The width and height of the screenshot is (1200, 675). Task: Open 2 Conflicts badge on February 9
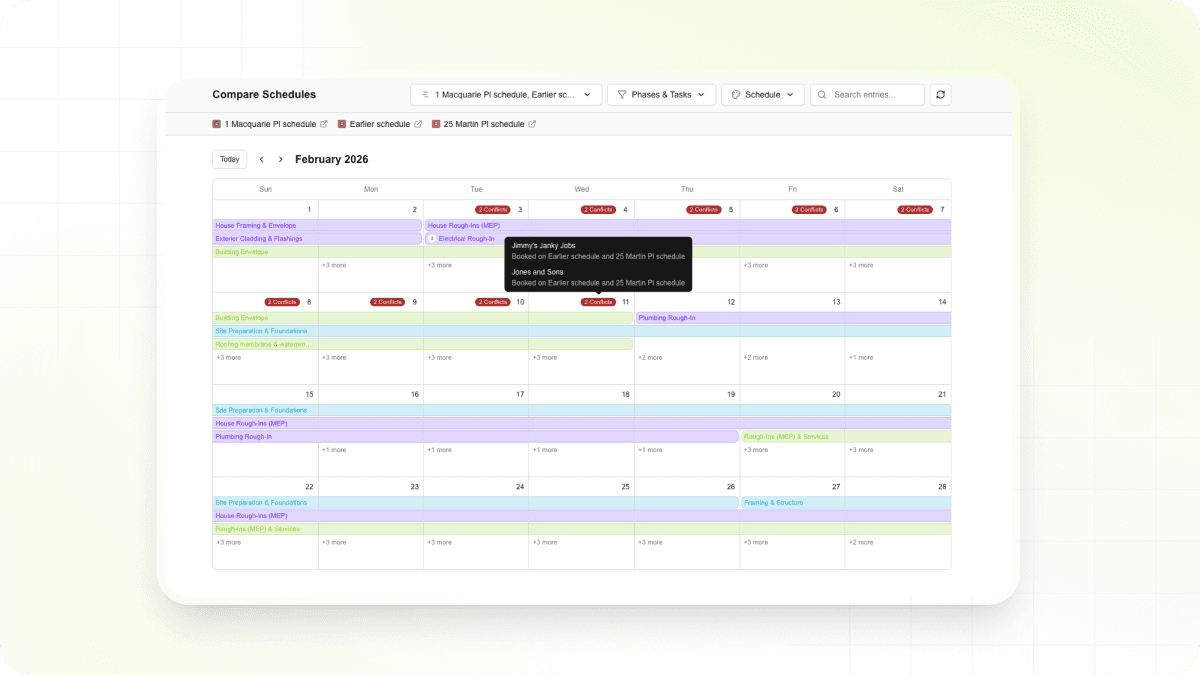pos(387,302)
